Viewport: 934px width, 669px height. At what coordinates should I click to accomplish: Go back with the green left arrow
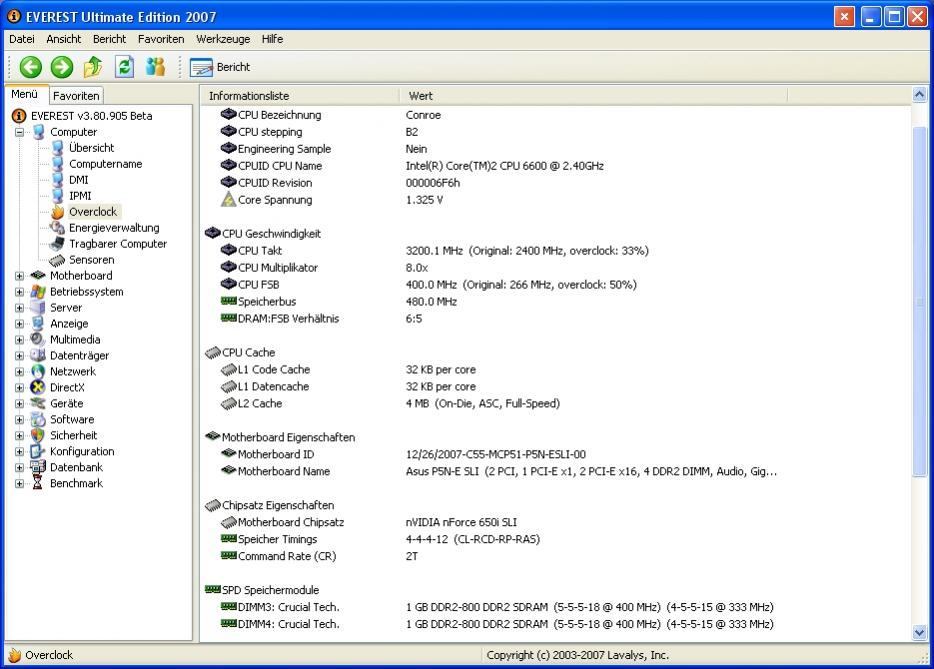[30, 67]
